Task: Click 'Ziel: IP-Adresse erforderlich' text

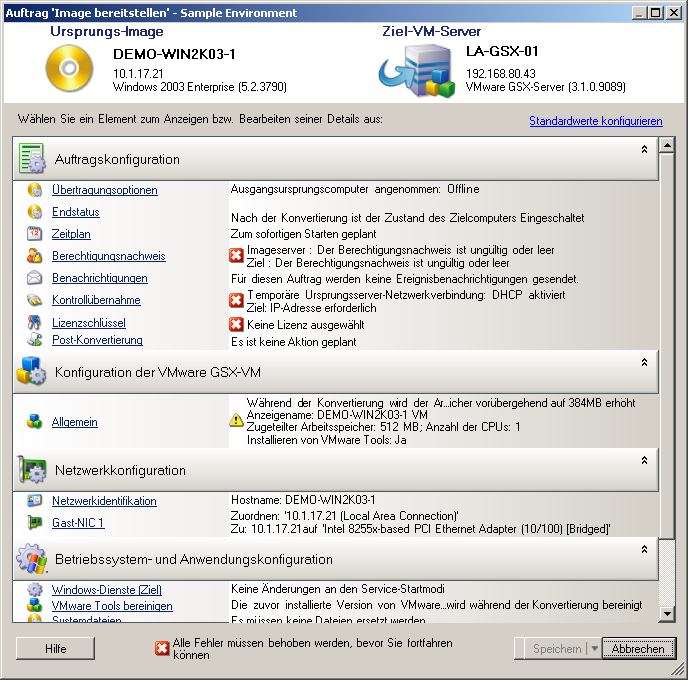Action: 312,308
